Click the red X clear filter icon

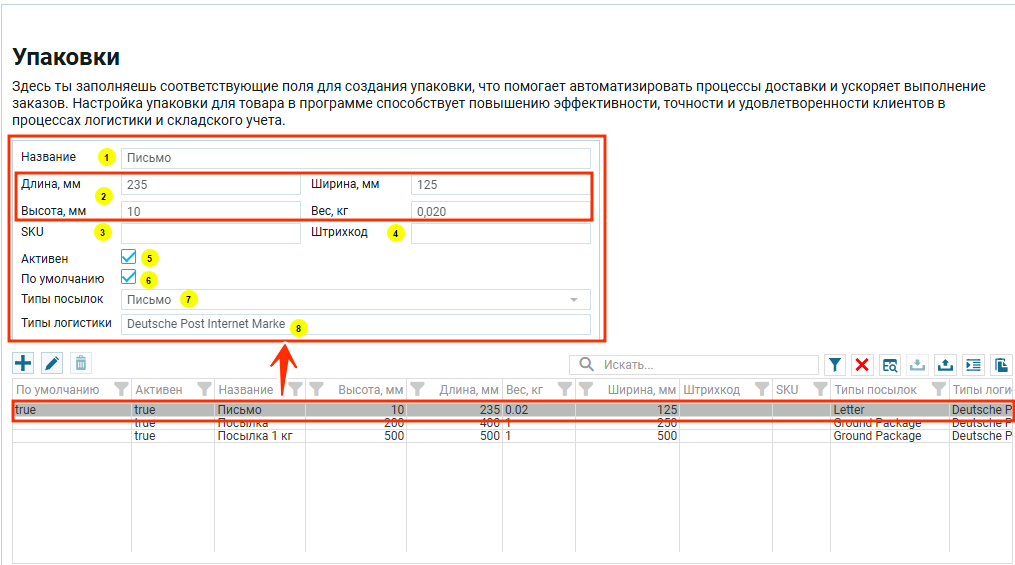click(x=863, y=365)
